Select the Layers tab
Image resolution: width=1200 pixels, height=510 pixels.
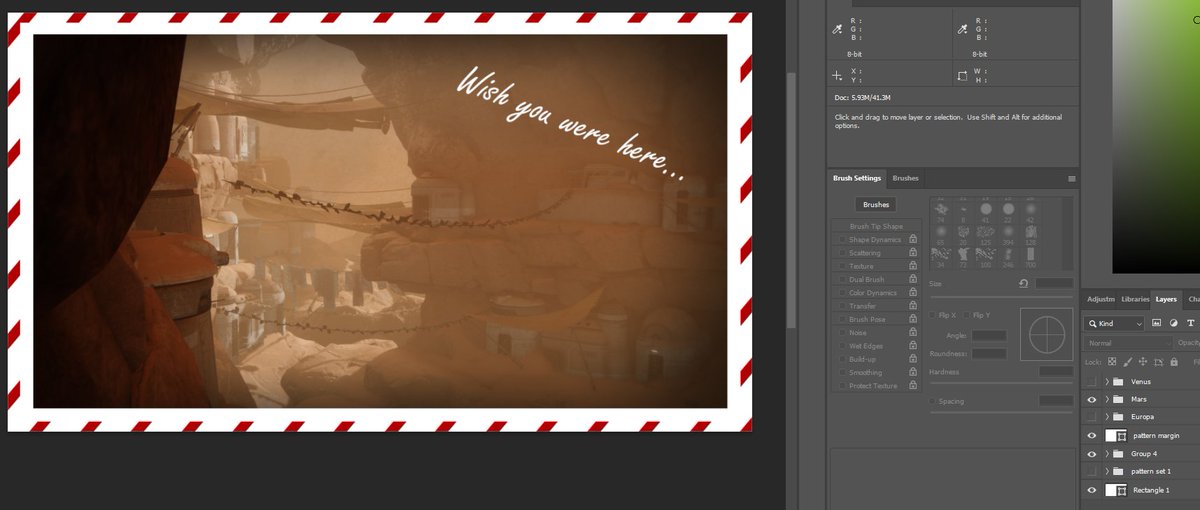[1166, 299]
